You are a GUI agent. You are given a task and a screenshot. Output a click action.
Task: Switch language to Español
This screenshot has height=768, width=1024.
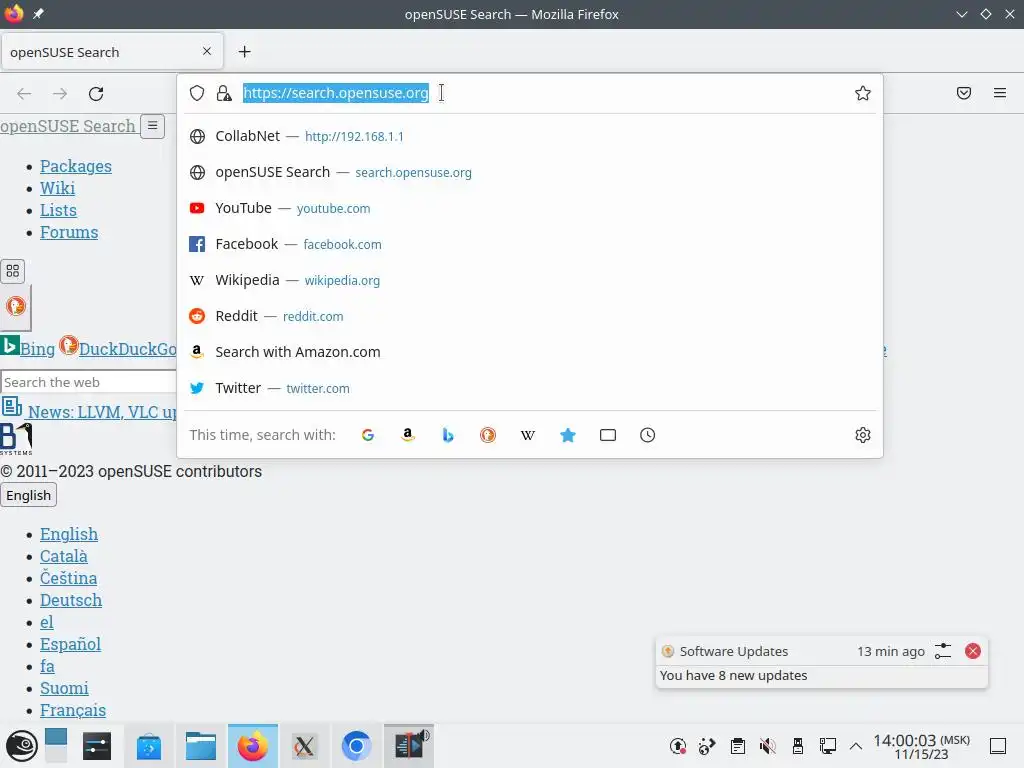pyautogui.click(x=70, y=644)
